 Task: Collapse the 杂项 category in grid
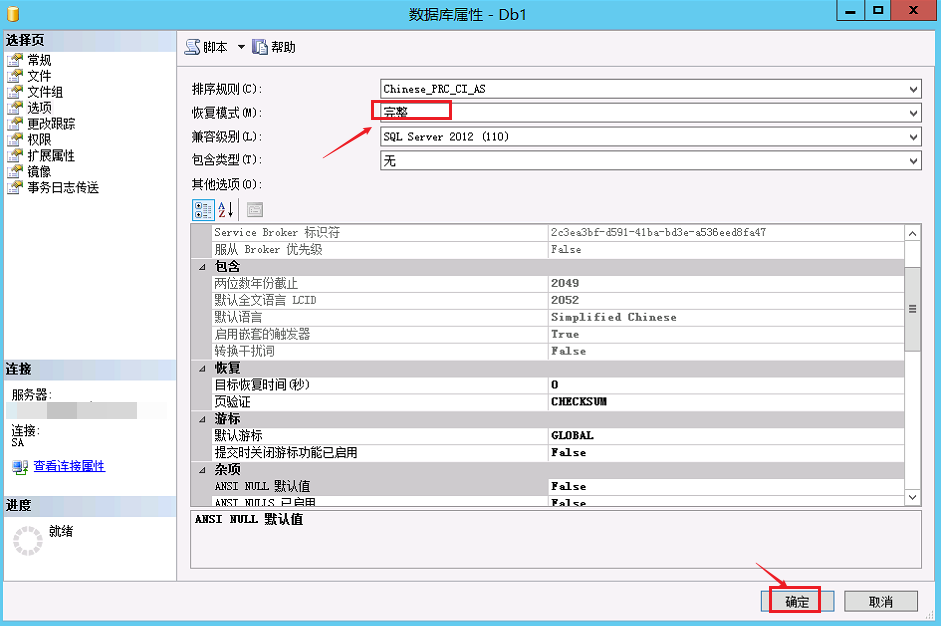202,470
